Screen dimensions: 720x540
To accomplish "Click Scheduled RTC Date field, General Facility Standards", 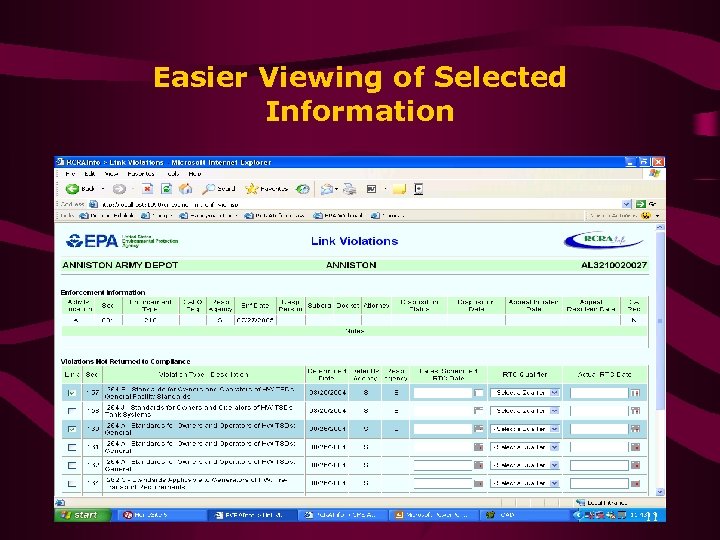I will (x=443, y=393).
